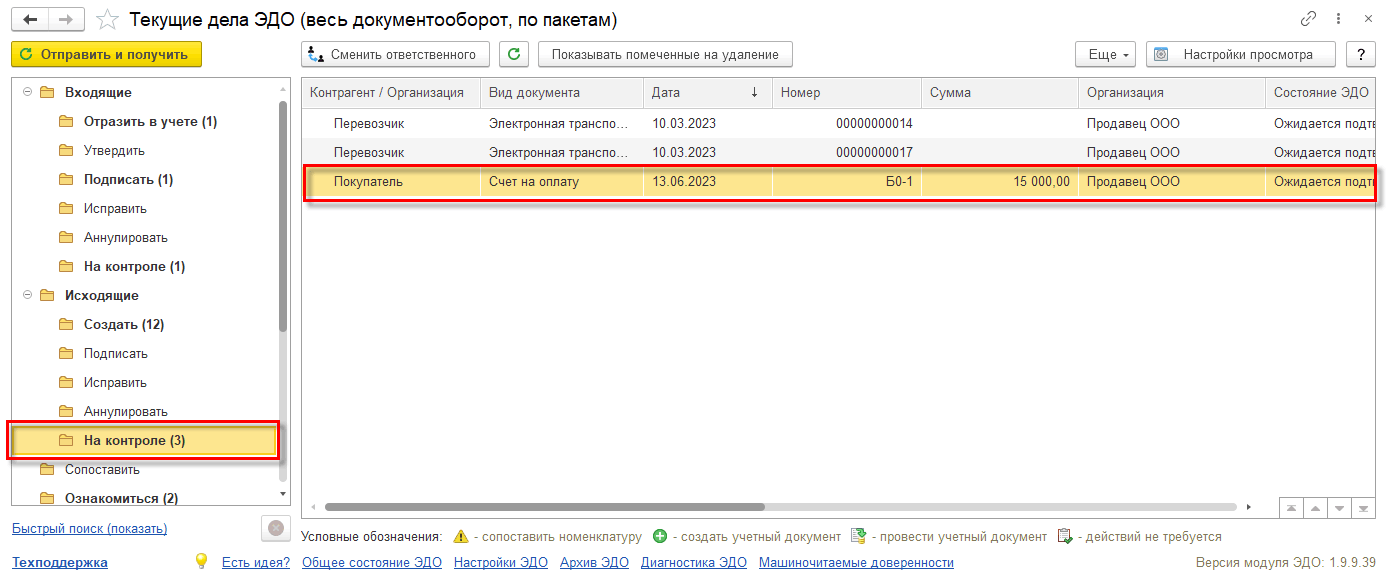Sort by Вид документа column header

pos(562,93)
